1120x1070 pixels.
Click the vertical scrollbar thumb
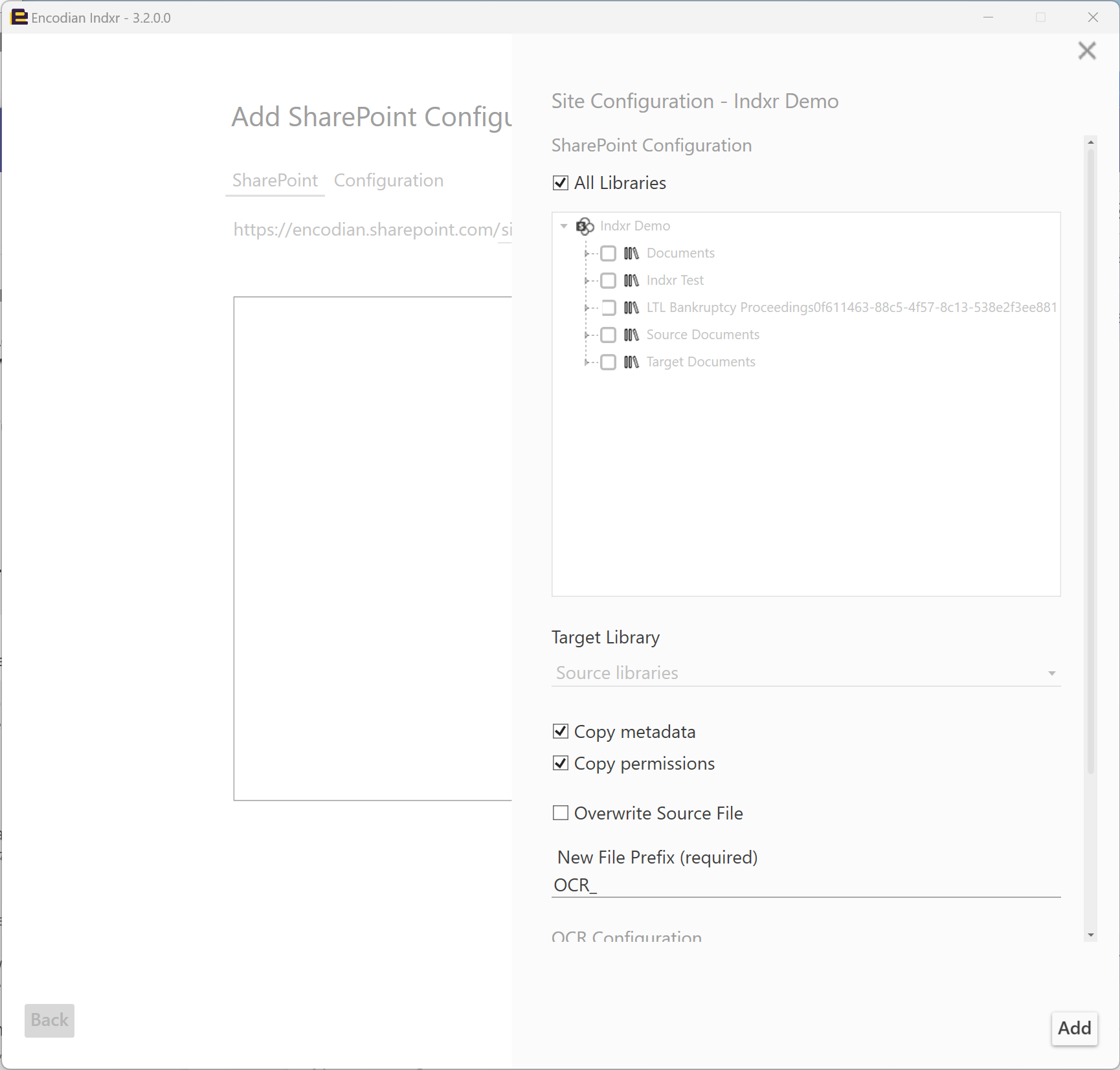coord(1091,462)
